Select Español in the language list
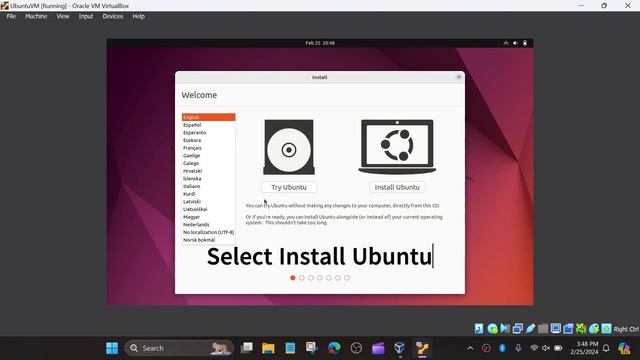 (209, 125)
